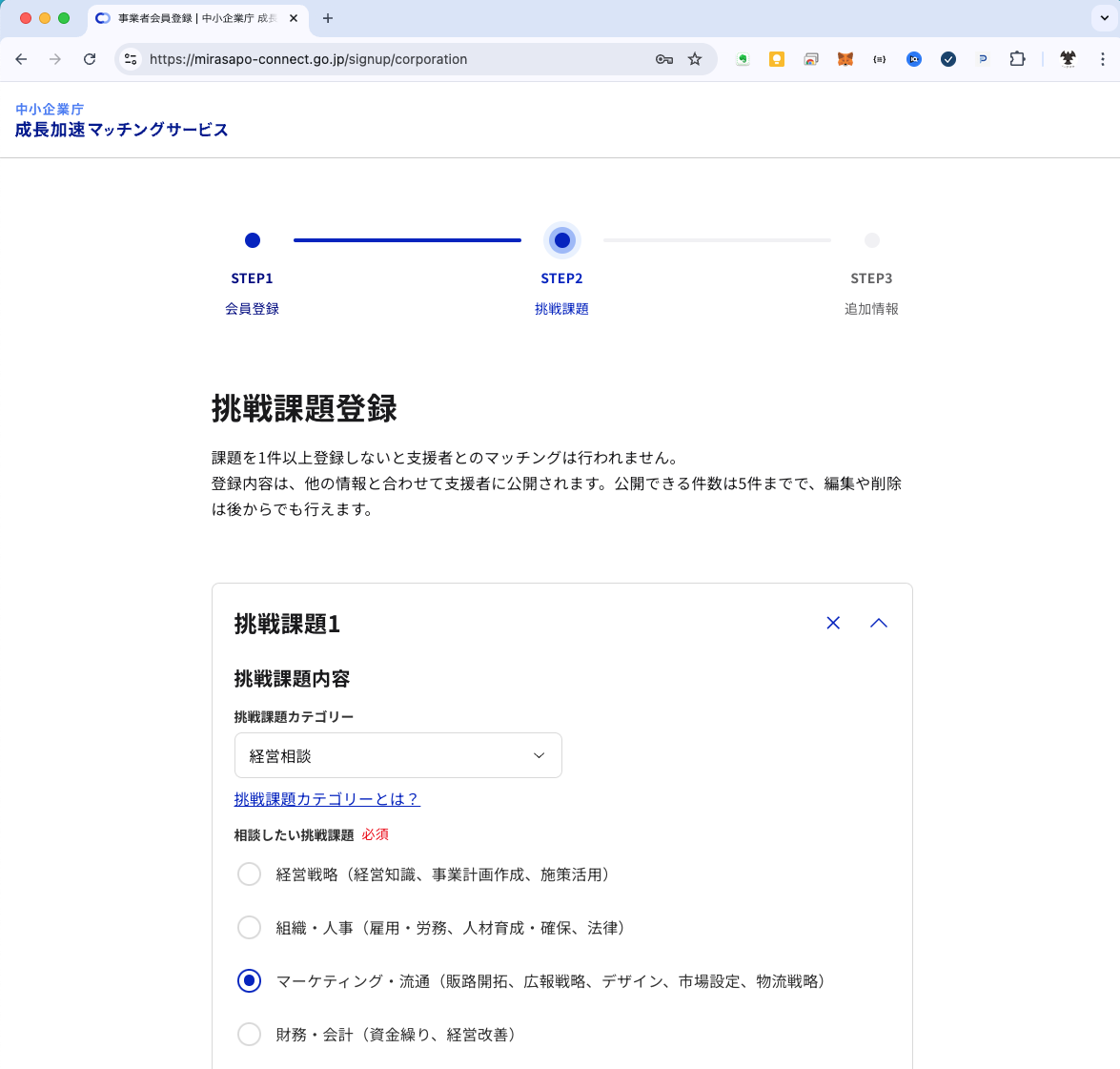This screenshot has width=1120, height=1069.
Task: Expand the tab list dropdown arrow
Action: click(1104, 18)
